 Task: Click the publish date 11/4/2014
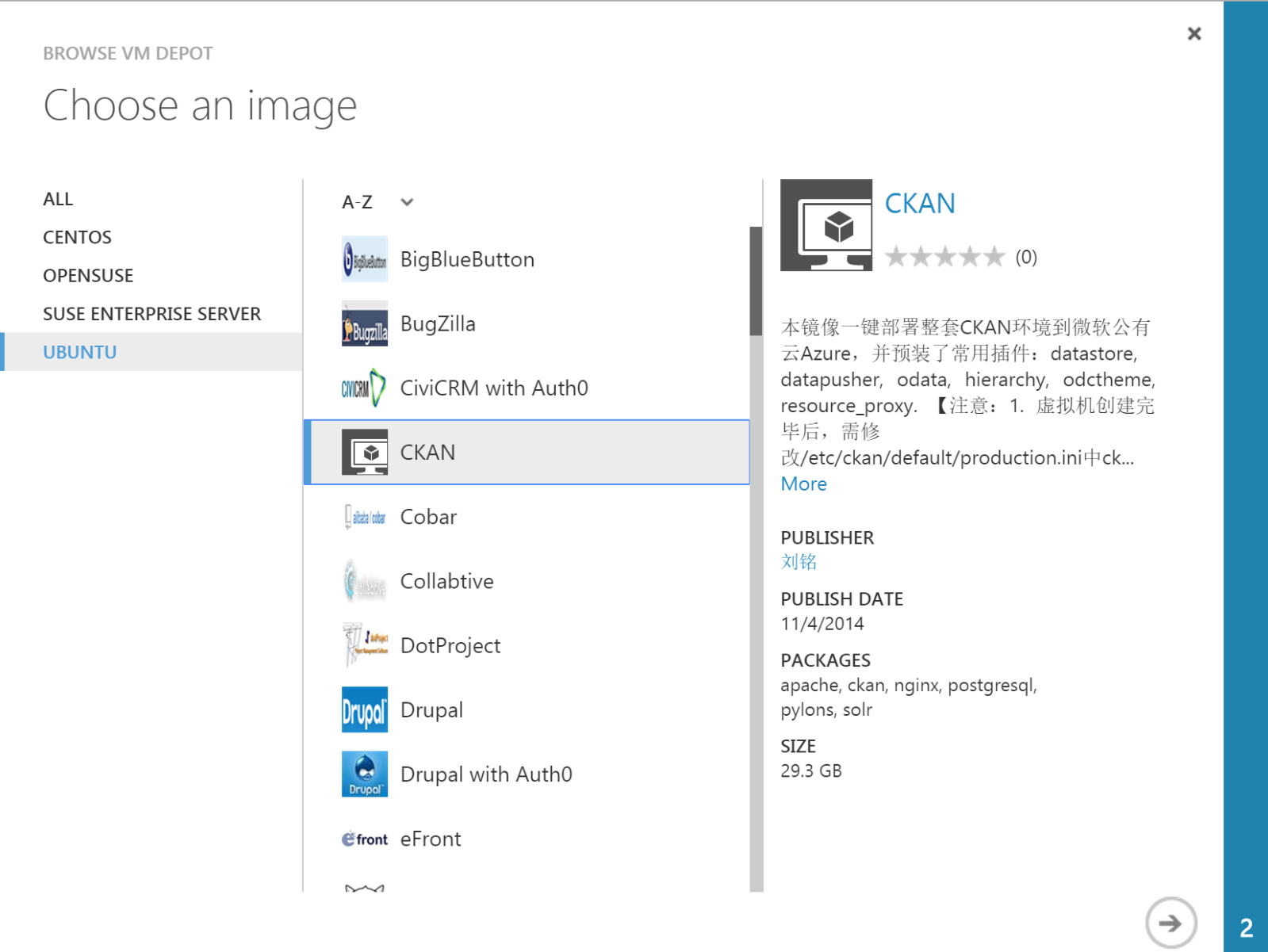pos(822,624)
